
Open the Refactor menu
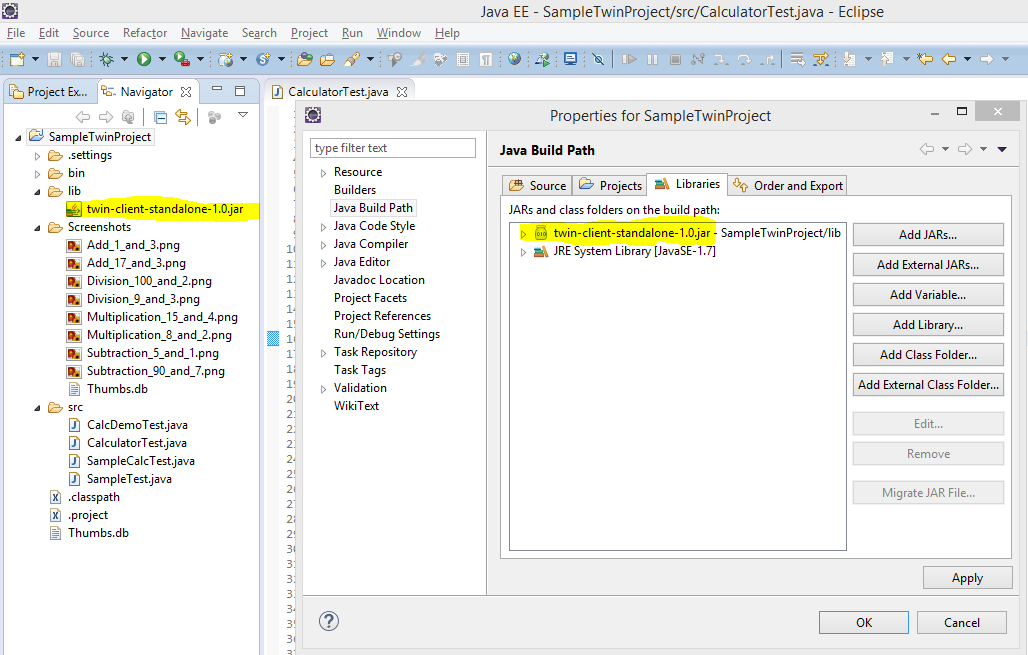pyautogui.click(x=144, y=32)
